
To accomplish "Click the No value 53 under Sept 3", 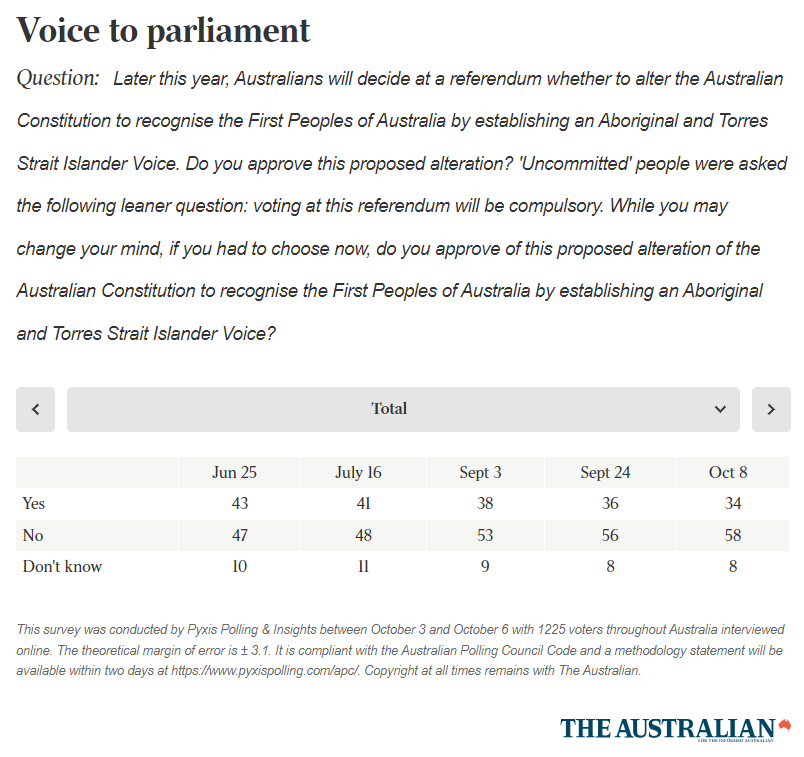I will tap(485, 535).
